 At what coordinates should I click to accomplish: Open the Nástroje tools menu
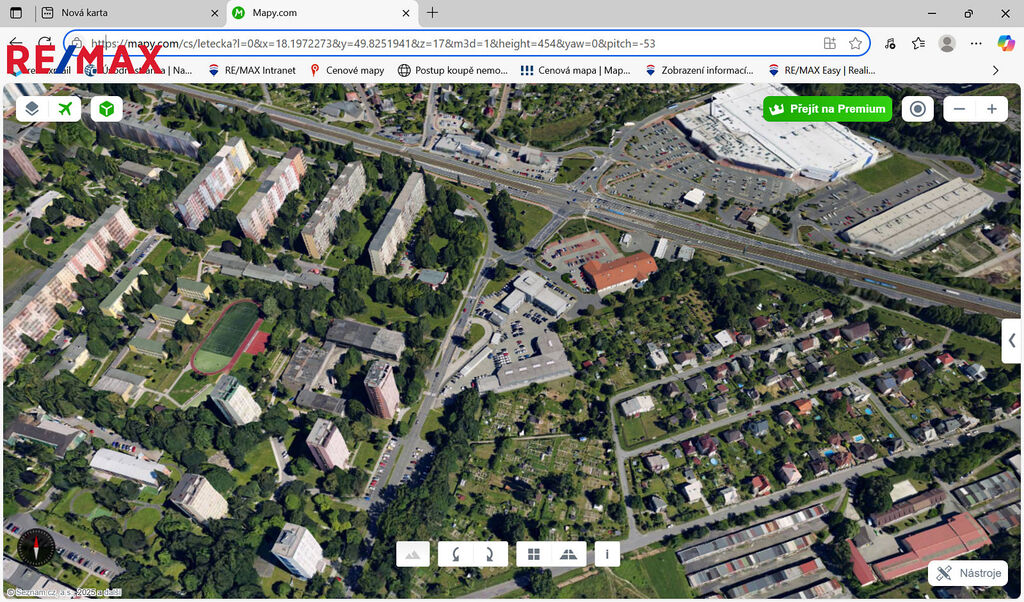968,573
